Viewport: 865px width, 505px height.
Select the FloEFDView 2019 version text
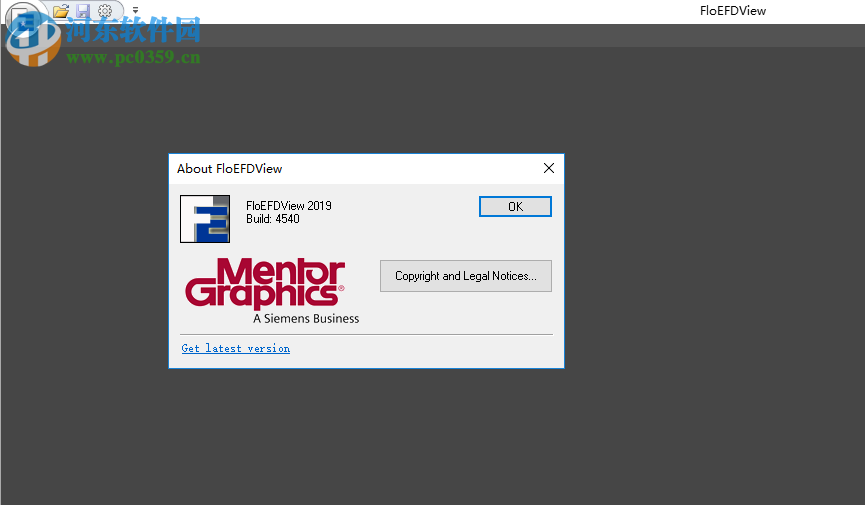(289, 206)
